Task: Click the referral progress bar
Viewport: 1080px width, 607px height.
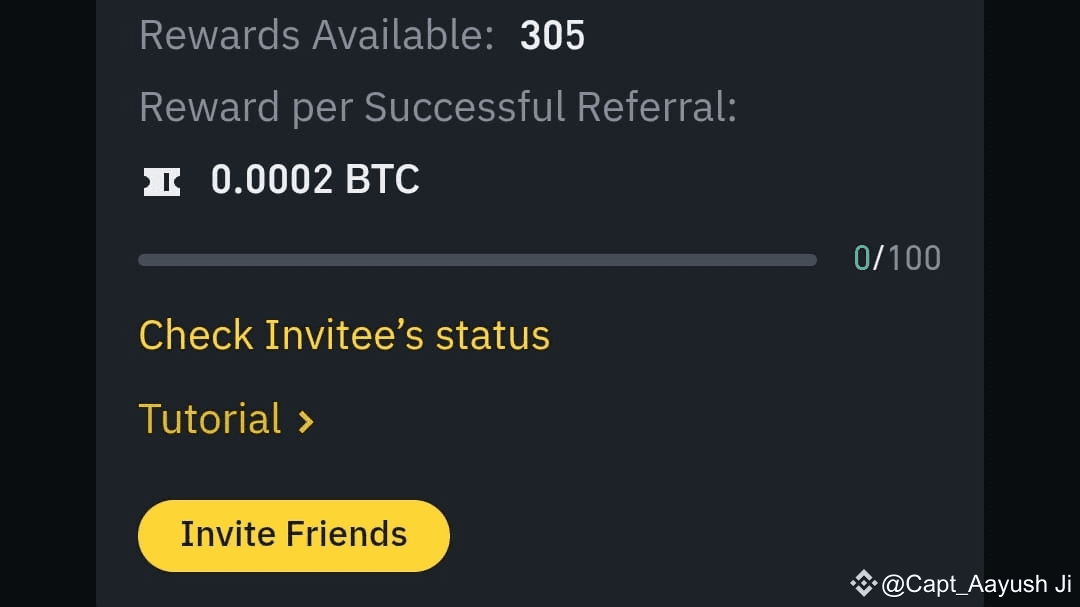Action: 477,260
